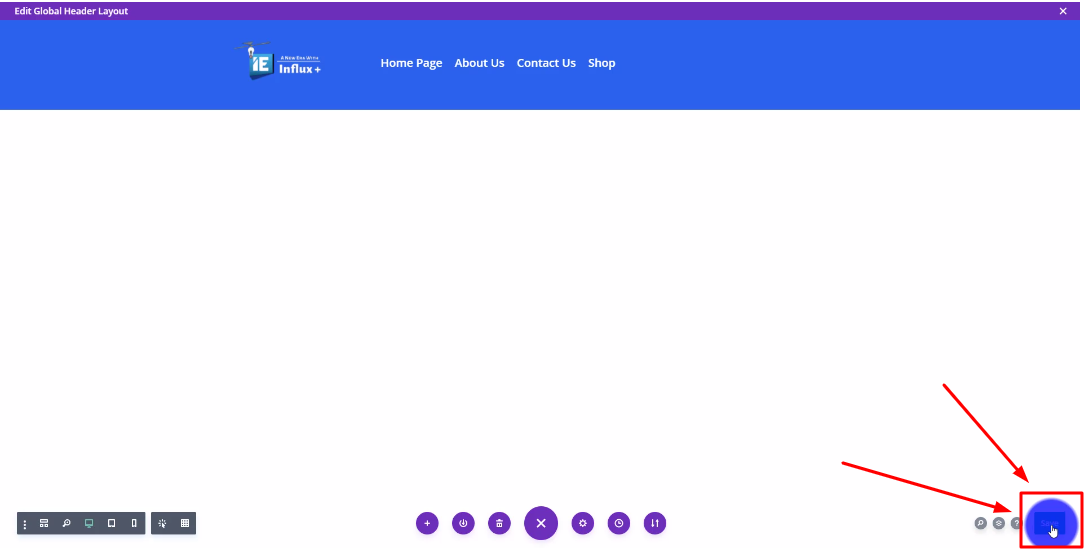Screen dimensions: 1091x551
Task: Open the Layers view icon
Action: [998, 523]
